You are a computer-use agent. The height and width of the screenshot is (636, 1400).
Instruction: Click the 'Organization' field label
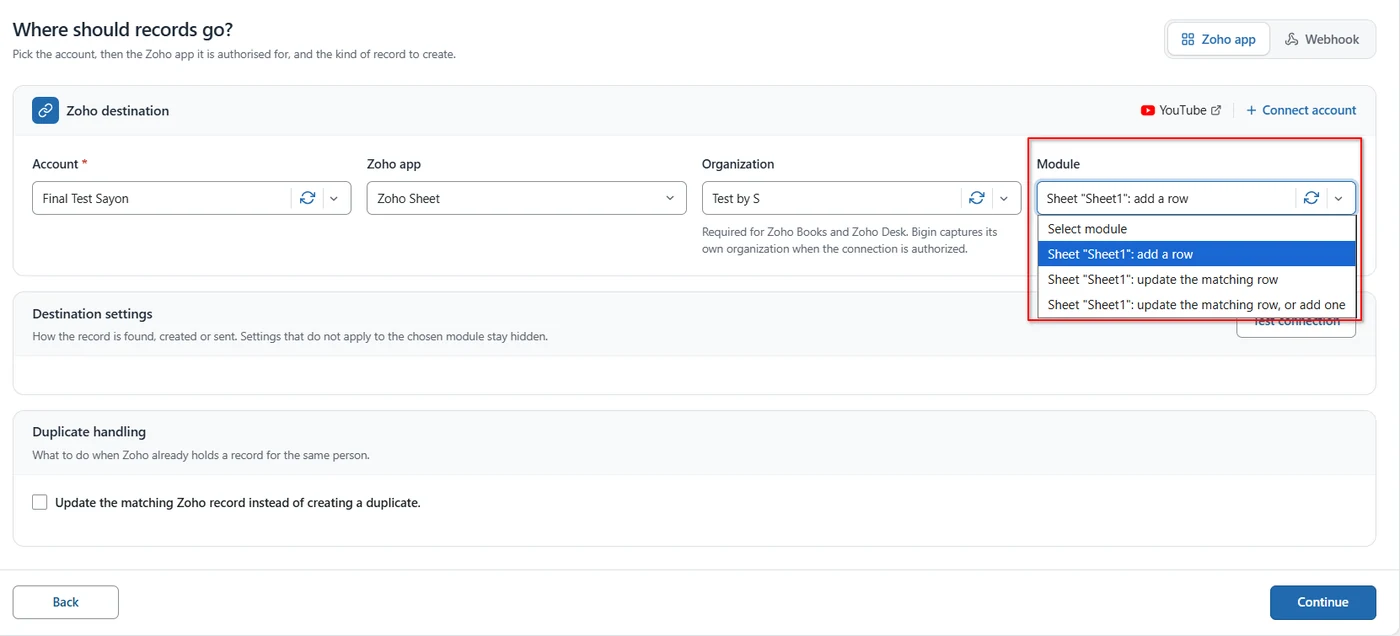[x=738, y=164]
